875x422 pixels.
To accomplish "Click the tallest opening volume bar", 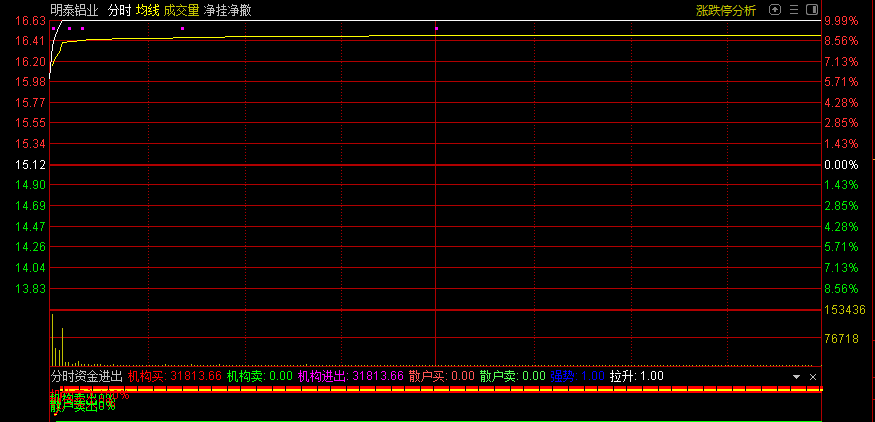I will (x=52, y=340).
